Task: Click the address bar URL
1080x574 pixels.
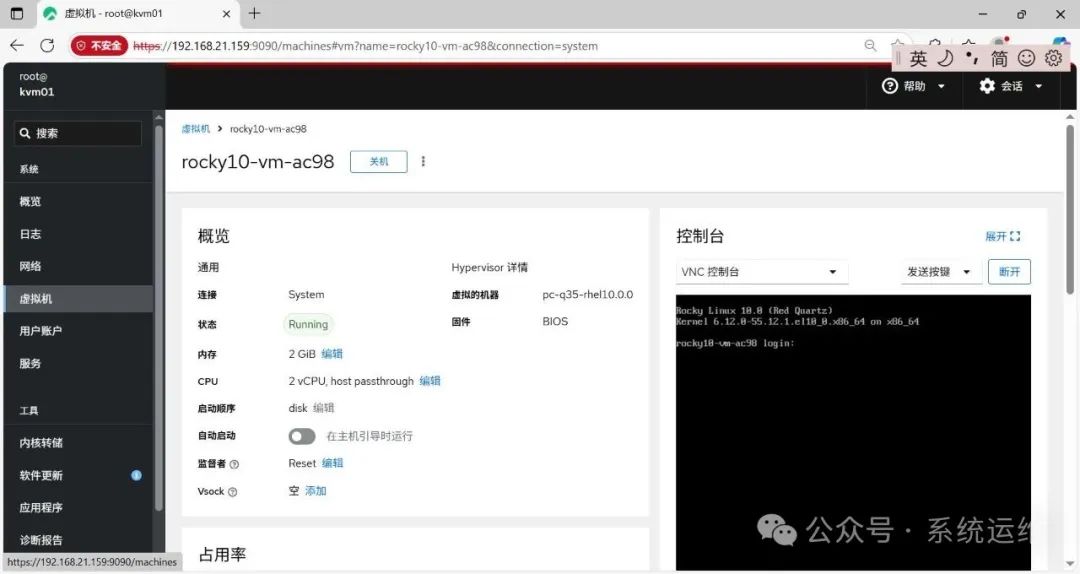Action: 365,46
